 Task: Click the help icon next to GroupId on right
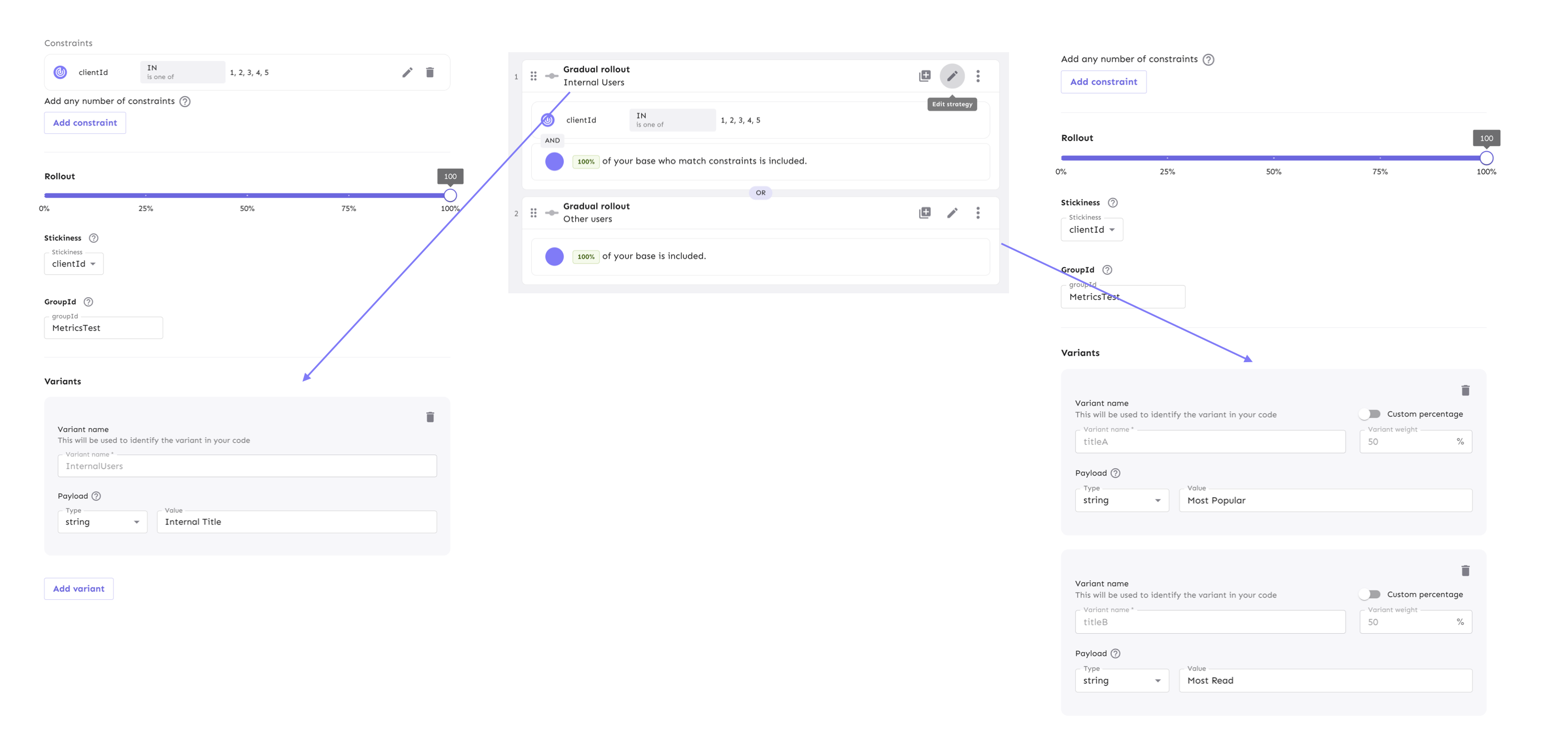[x=1107, y=270]
